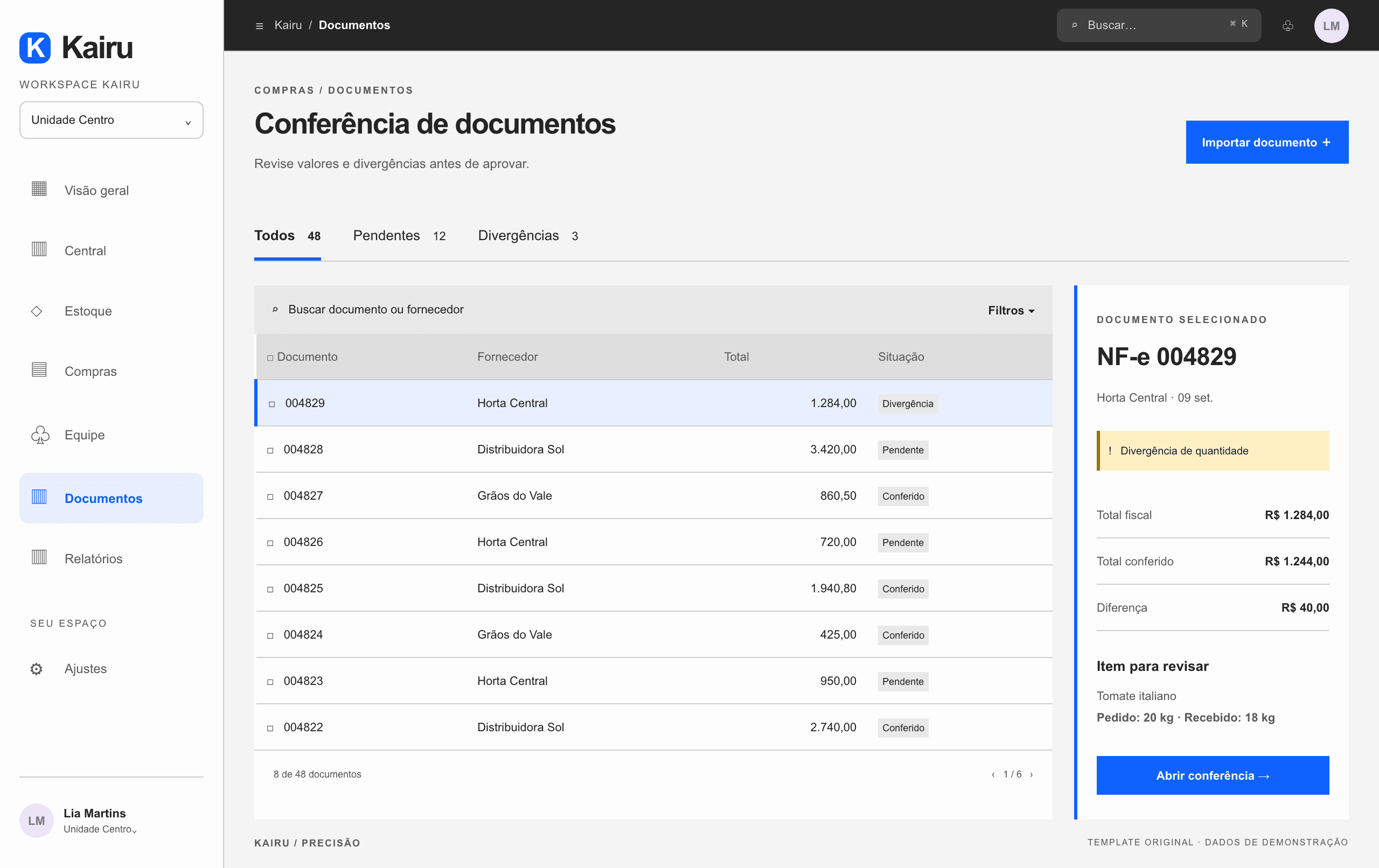Click the Relatórios sidebar icon

(x=39, y=557)
